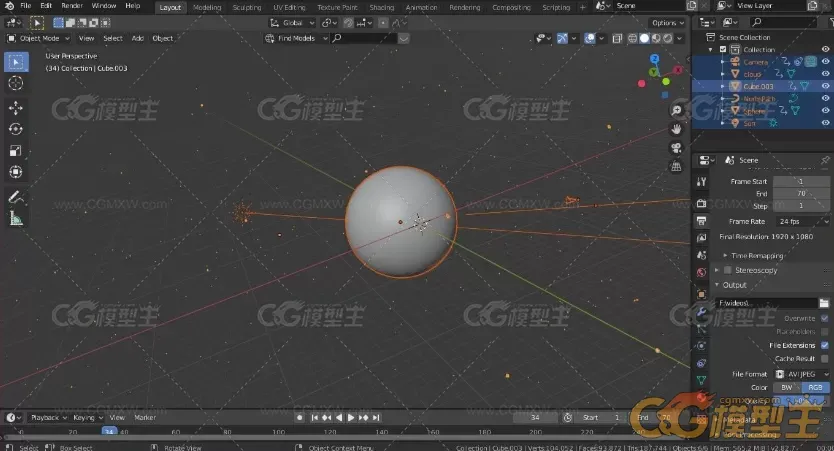The image size is (834, 451).
Task: Open the World properties tab
Action: coord(702,272)
